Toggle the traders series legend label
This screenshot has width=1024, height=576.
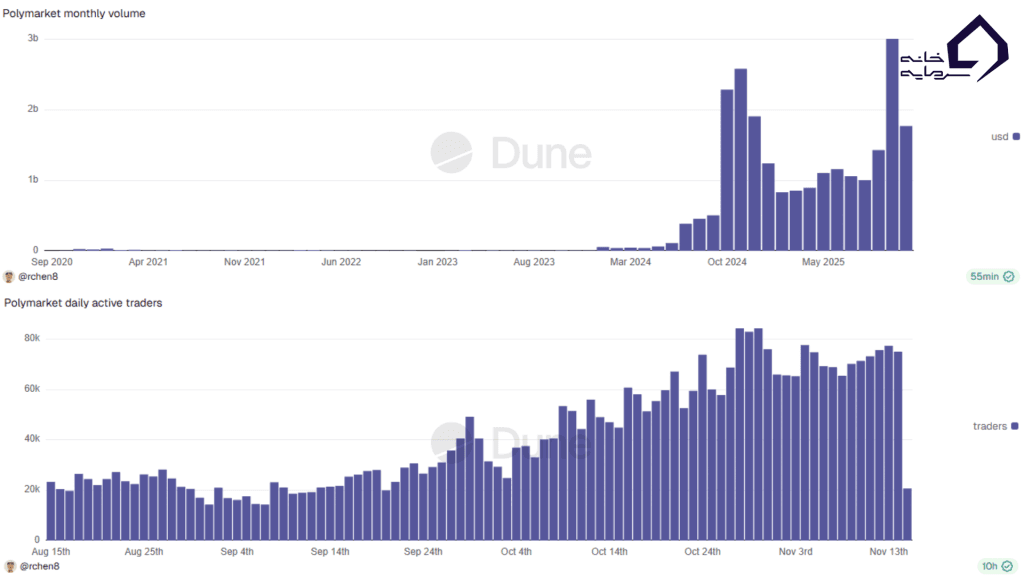[990, 426]
